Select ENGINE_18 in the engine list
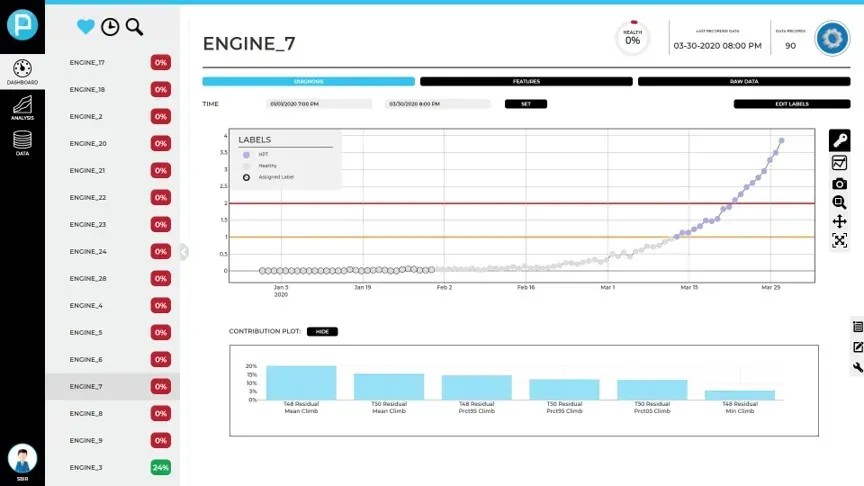The height and width of the screenshot is (486, 864). (x=112, y=89)
